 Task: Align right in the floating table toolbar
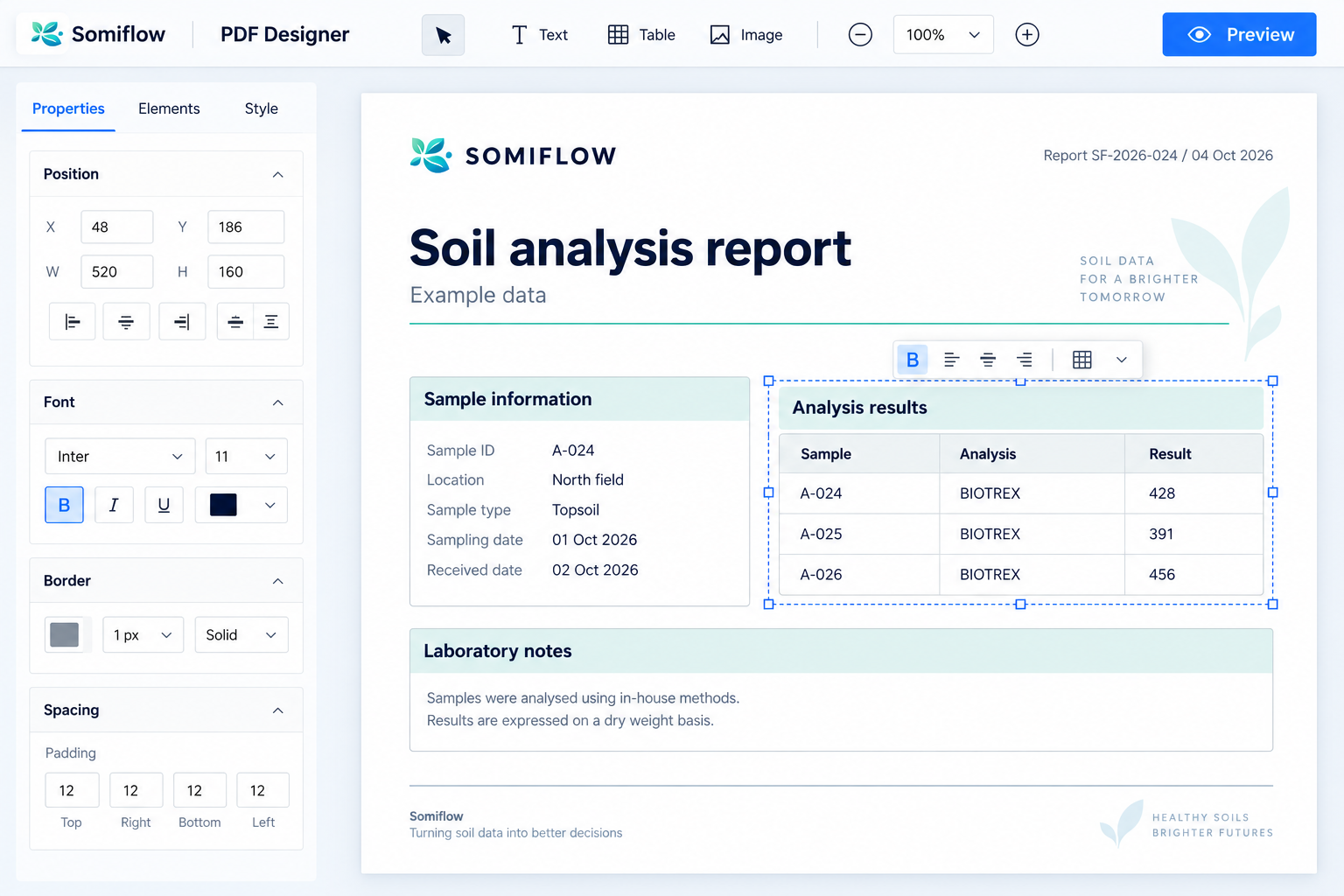[1025, 360]
